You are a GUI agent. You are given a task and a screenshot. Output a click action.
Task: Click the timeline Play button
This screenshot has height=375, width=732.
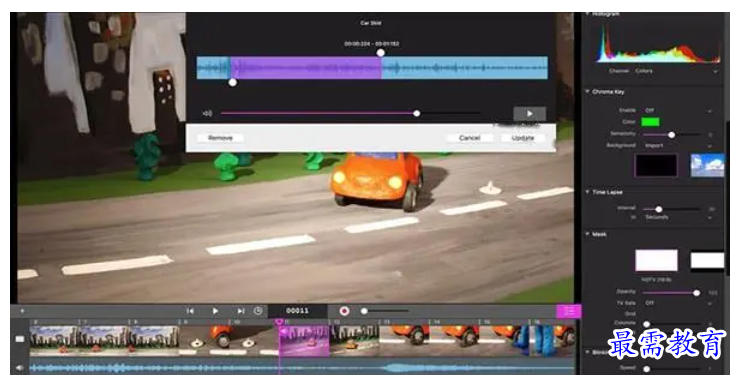[x=215, y=311]
